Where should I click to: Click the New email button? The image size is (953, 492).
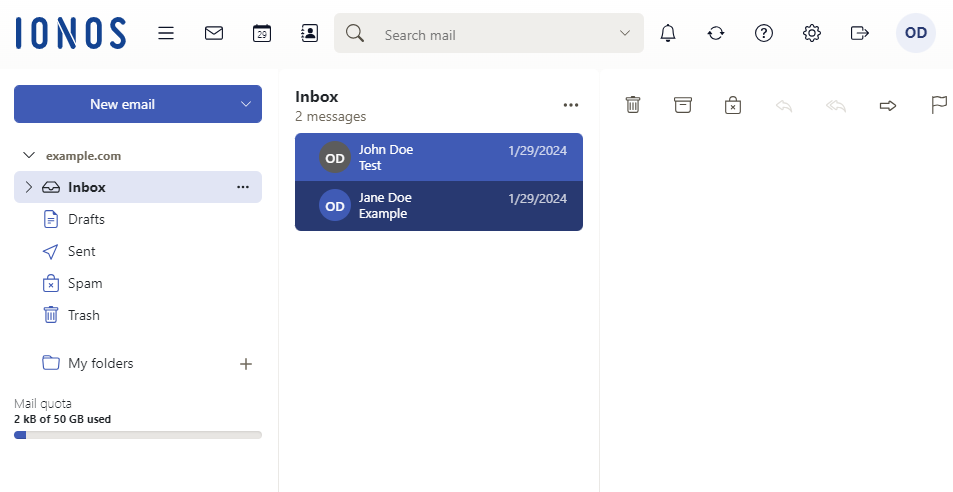[122, 104]
